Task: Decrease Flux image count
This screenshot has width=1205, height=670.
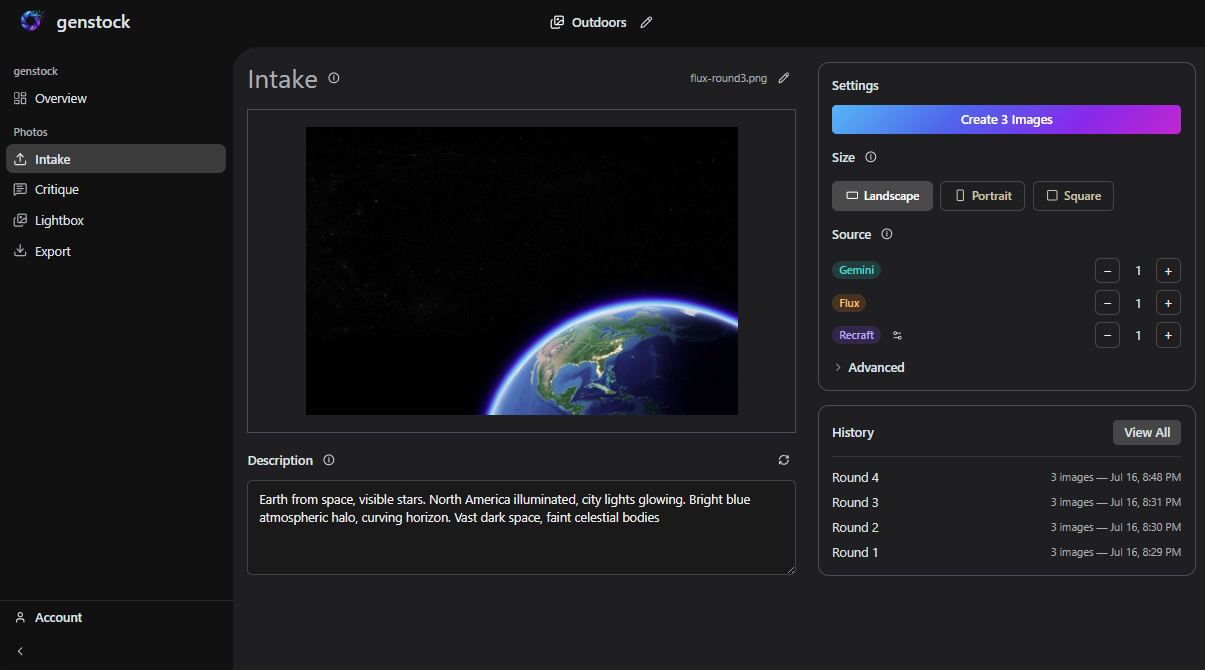Action: click(1107, 303)
